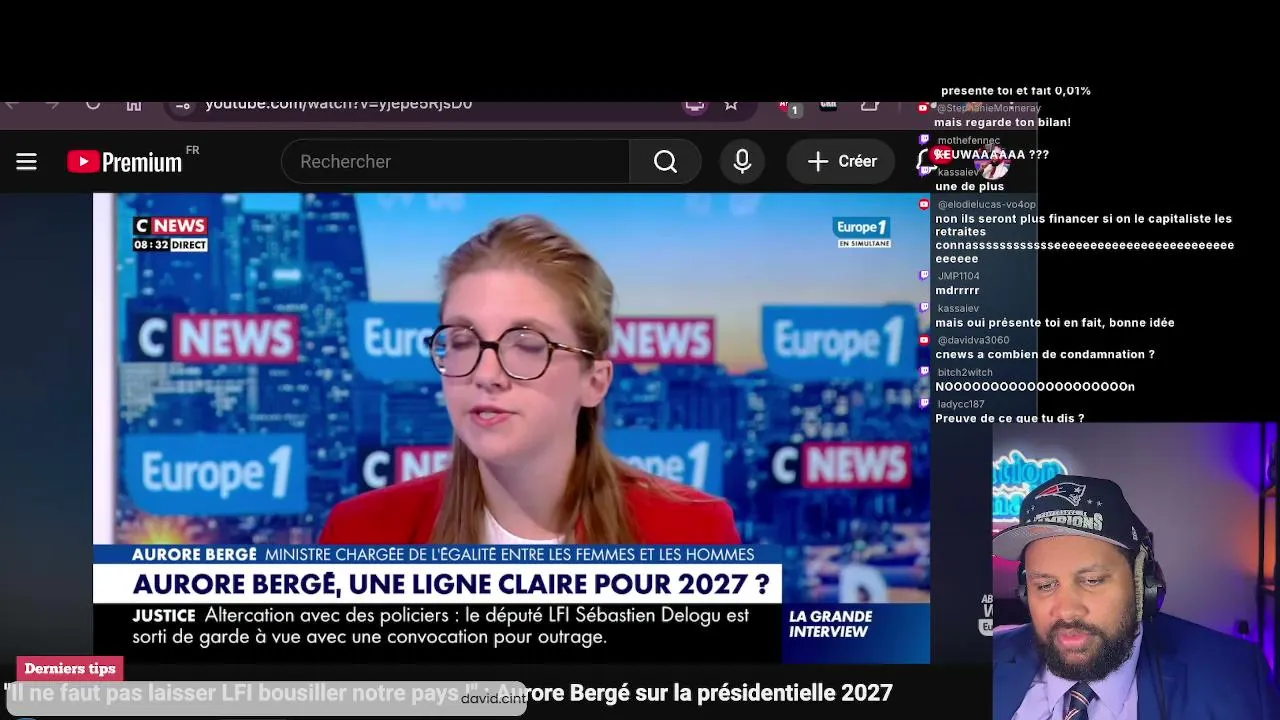Click the 'NOOOOOOOOOn' chat message
Screen dimensions: 1280x720
pos(1035,387)
